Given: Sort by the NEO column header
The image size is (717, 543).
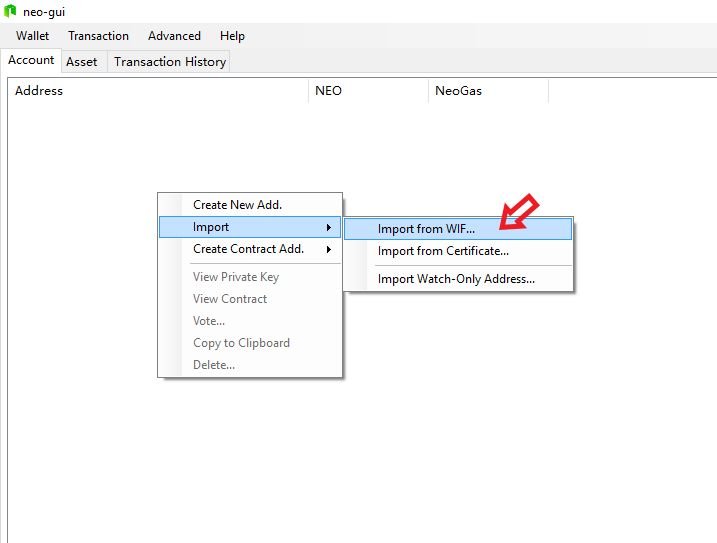Looking at the screenshot, I should [x=368, y=91].
